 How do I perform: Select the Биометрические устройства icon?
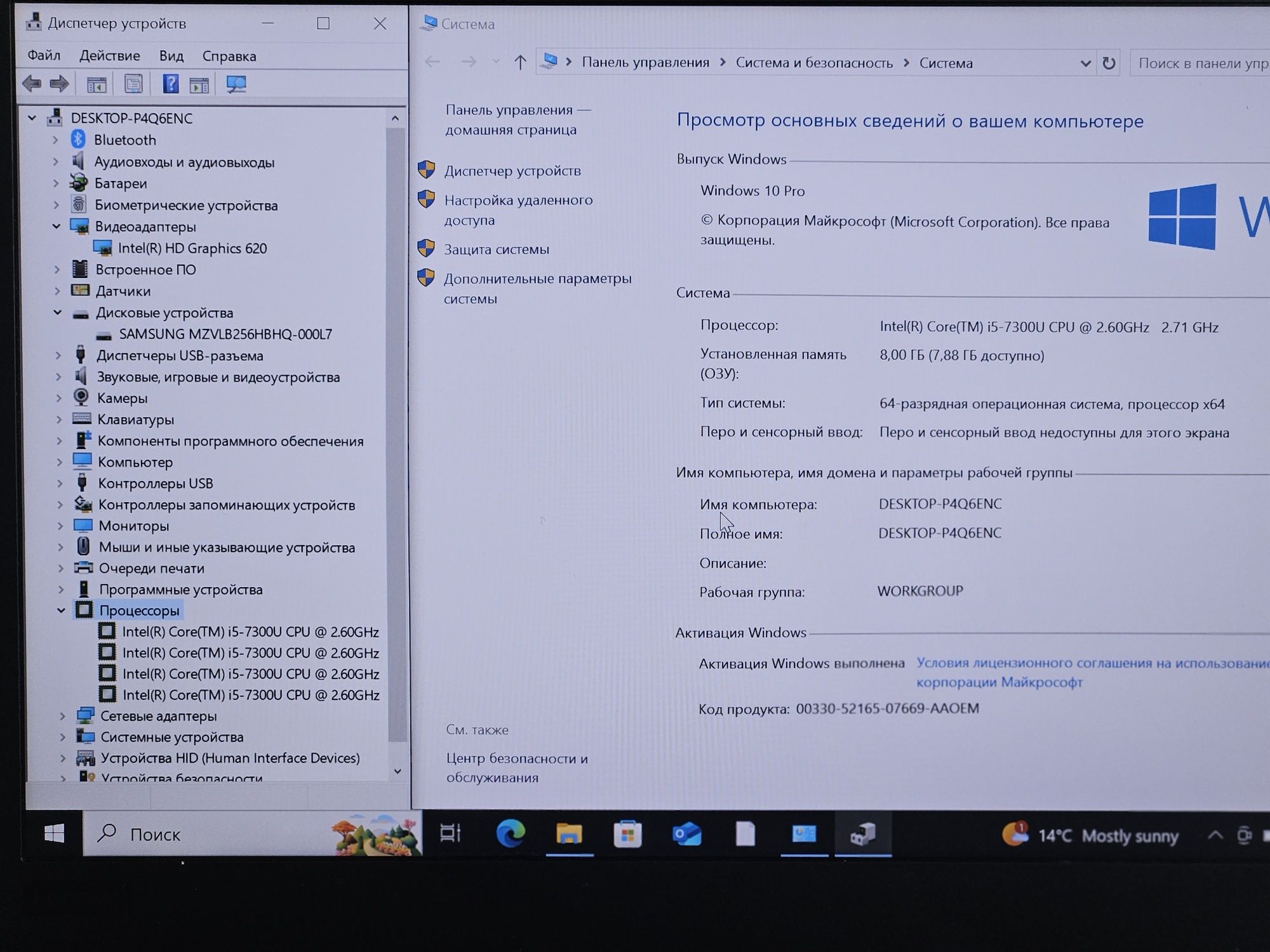tap(78, 204)
